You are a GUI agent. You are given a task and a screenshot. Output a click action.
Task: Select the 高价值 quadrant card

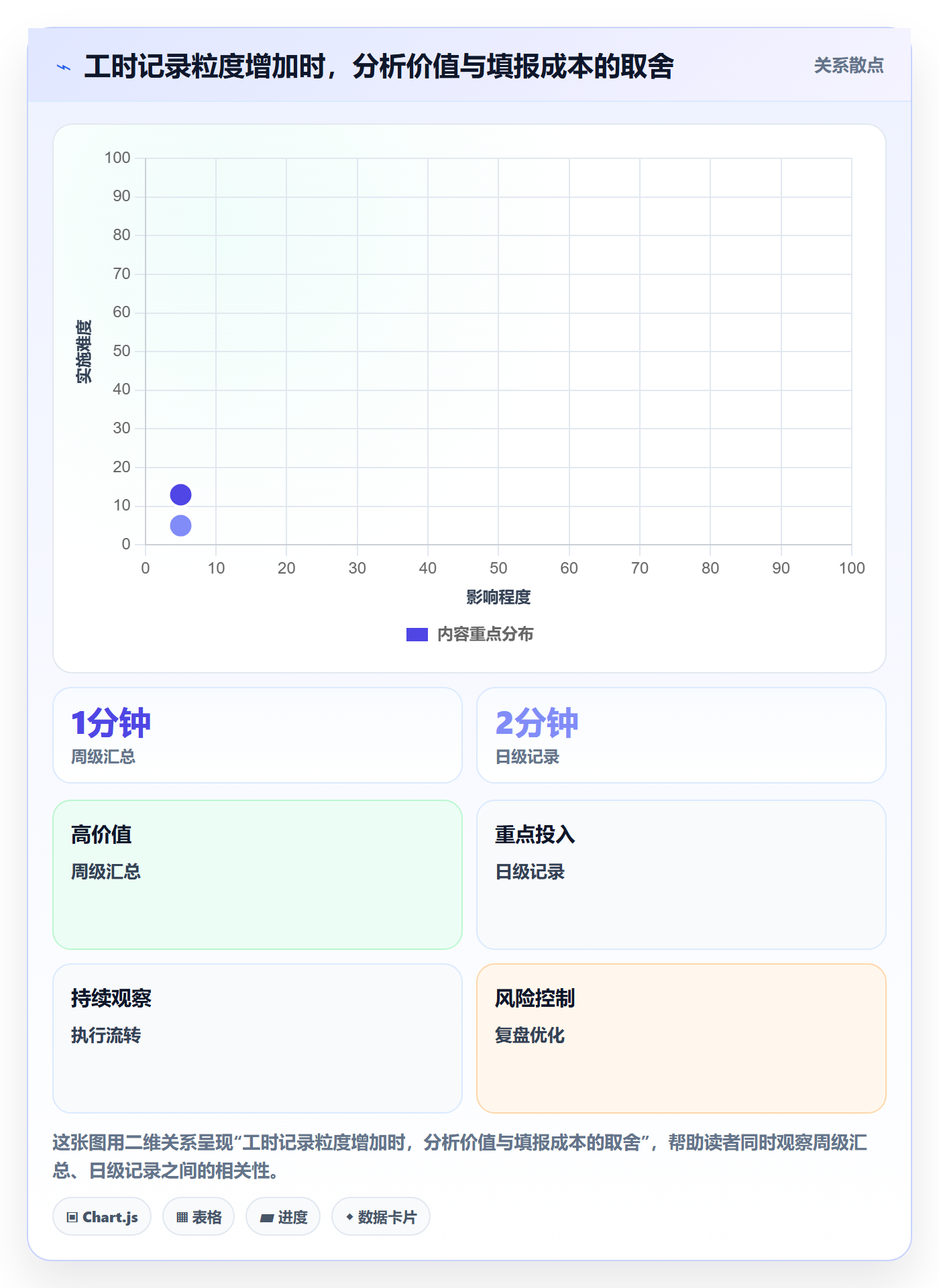258,875
